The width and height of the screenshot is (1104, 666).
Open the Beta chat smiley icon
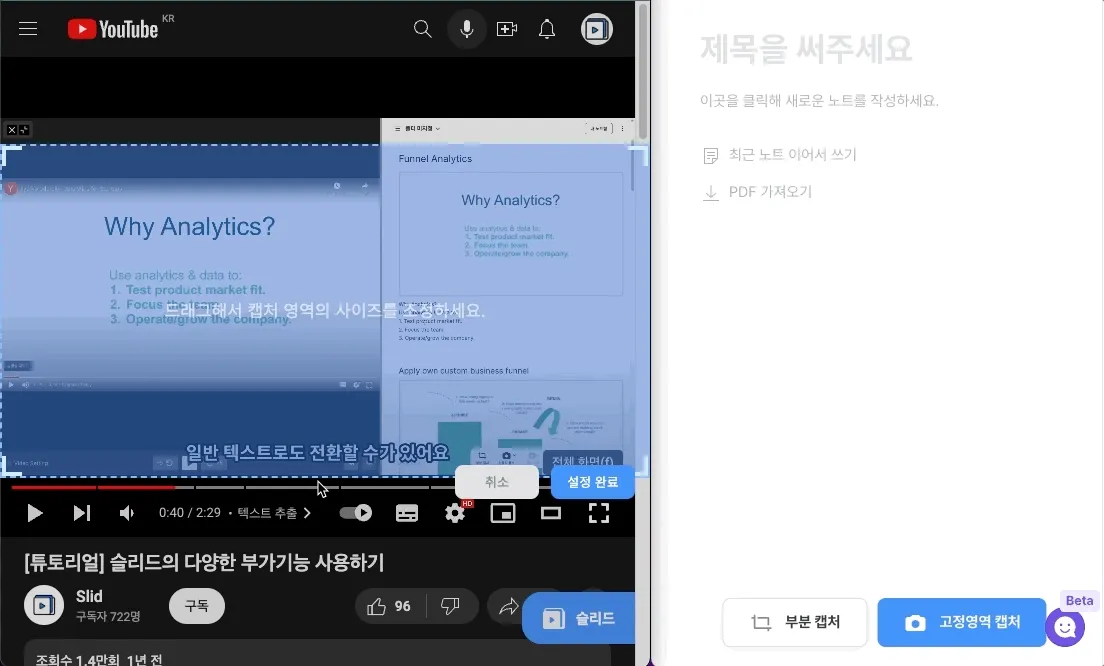pos(1065,627)
